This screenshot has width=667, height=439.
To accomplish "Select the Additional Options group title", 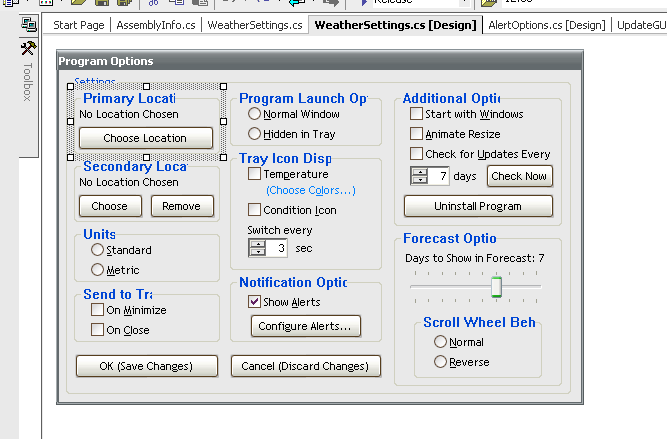I will coord(451,98).
